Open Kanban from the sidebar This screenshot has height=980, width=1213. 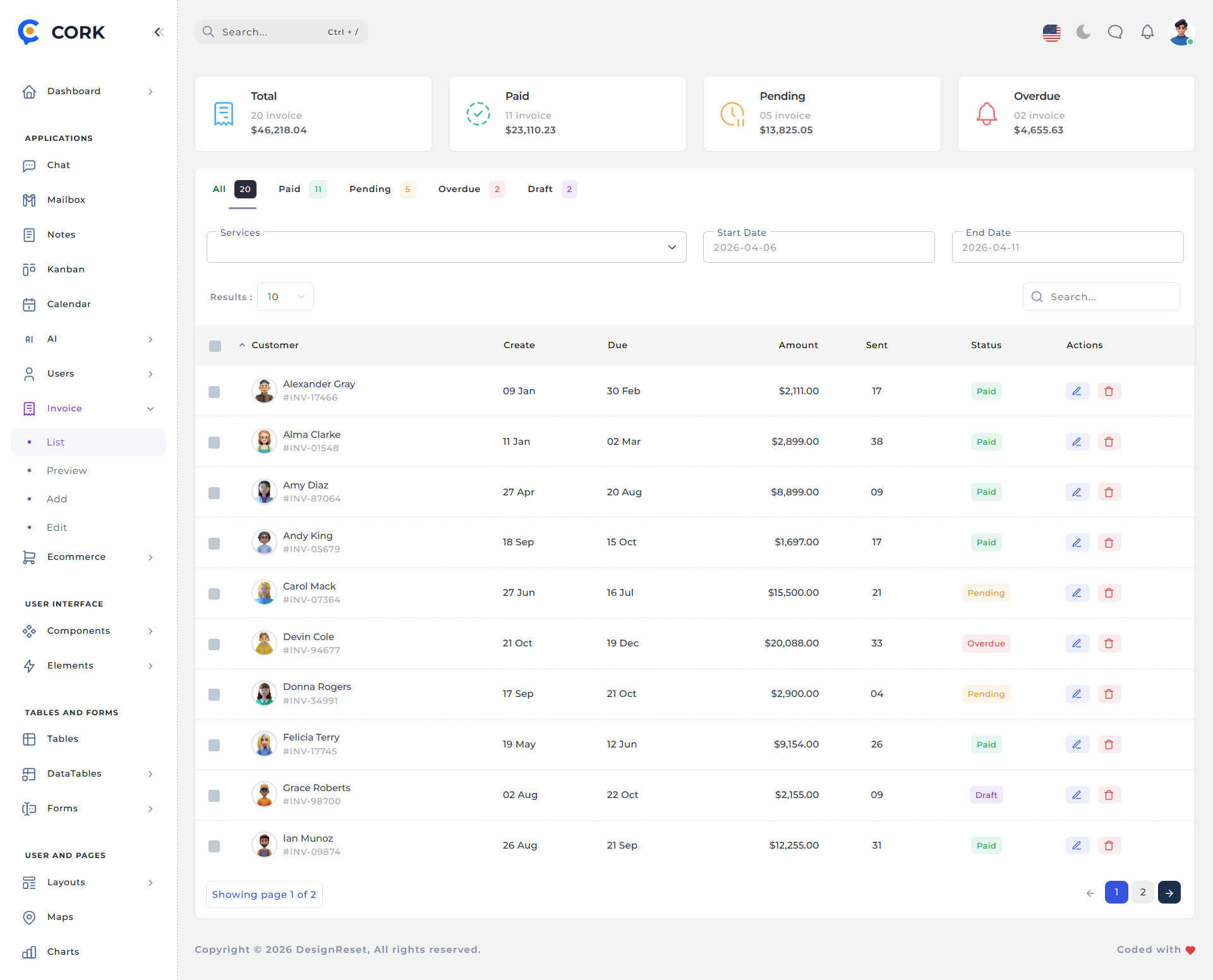pos(66,269)
